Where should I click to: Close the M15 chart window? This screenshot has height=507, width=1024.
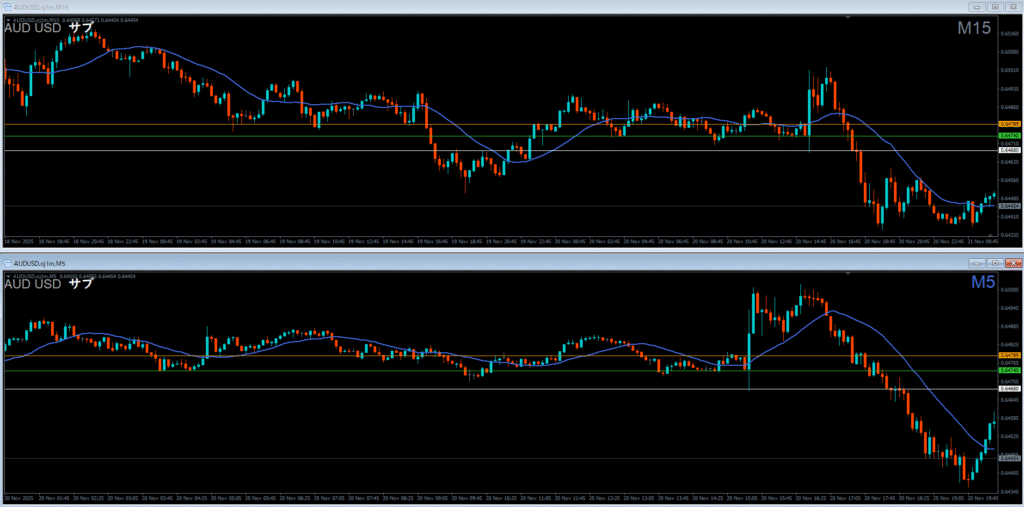point(1012,7)
